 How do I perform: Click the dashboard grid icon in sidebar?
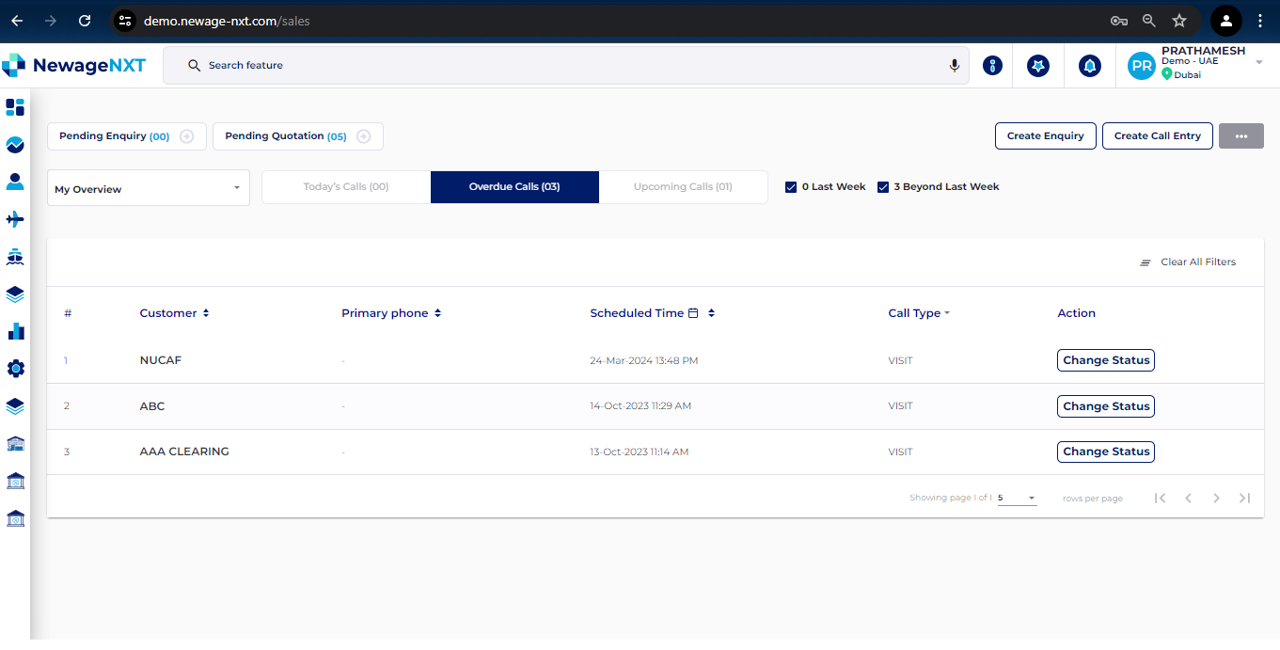[x=15, y=107]
